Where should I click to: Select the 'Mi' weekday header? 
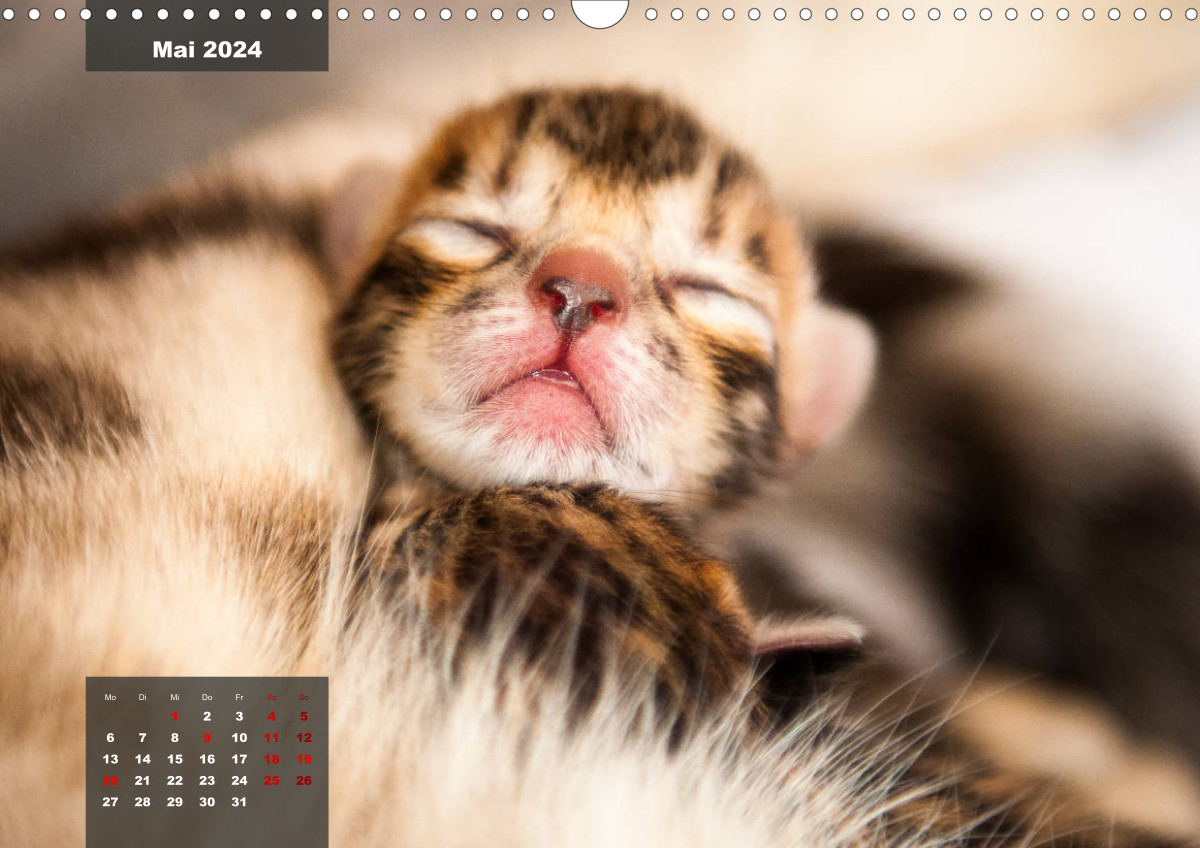pyautogui.click(x=175, y=697)
